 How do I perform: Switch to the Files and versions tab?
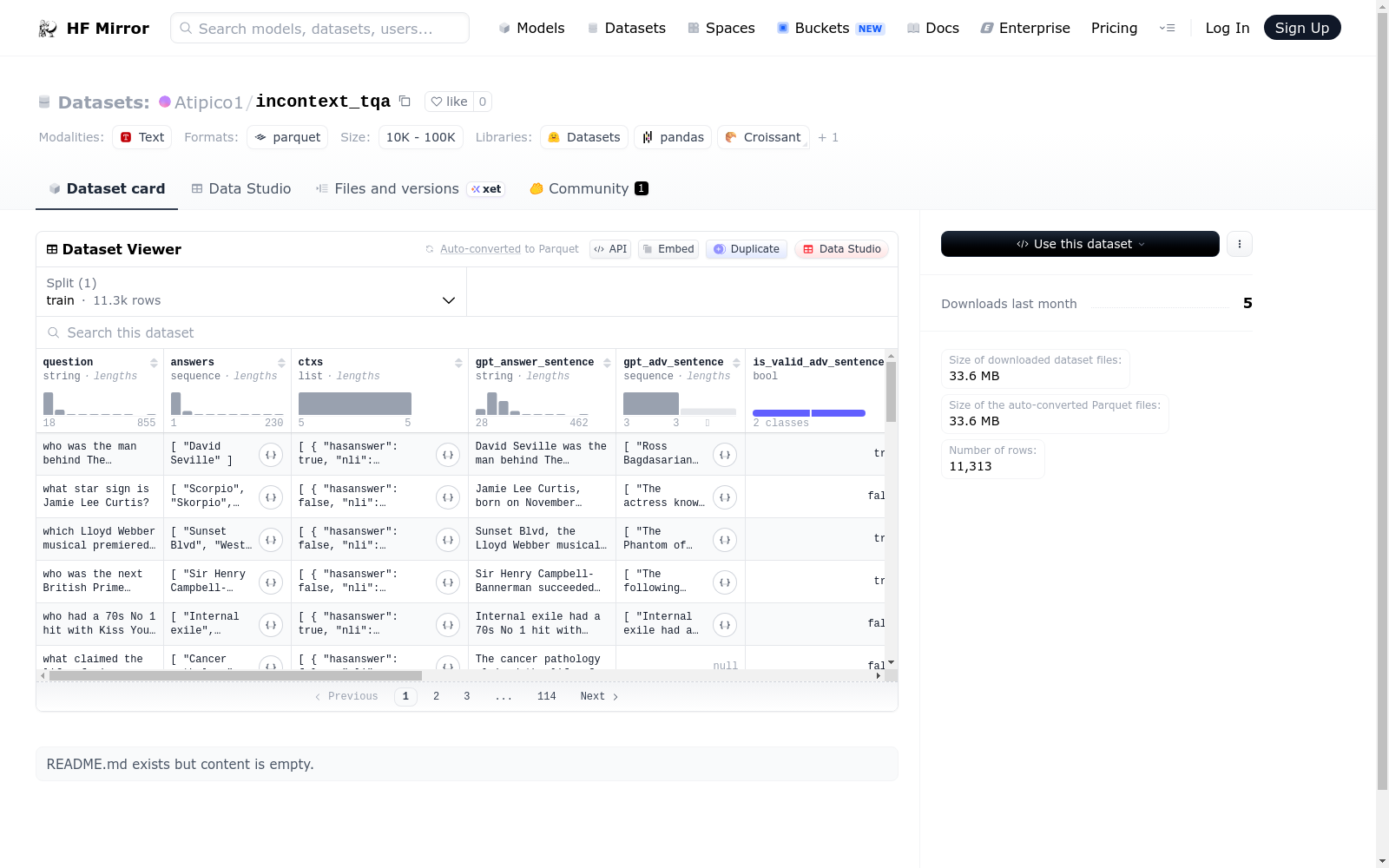tap(410, 188)
